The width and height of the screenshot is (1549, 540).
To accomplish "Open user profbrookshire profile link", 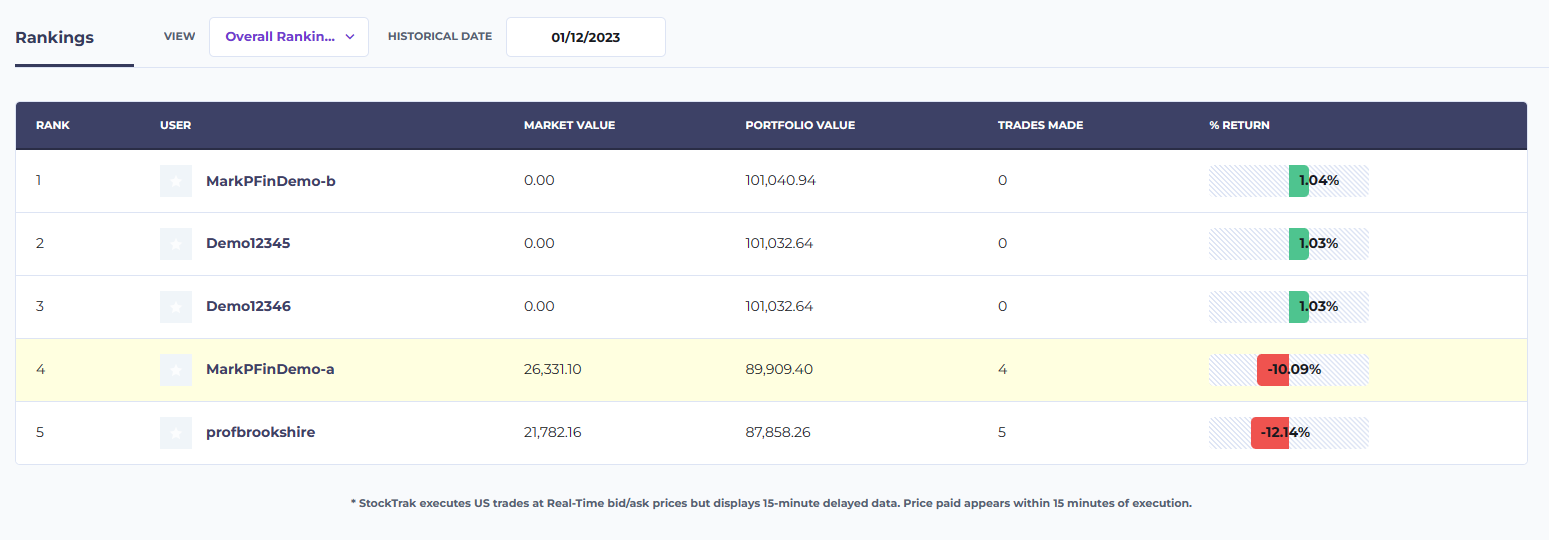I will 261,433.
